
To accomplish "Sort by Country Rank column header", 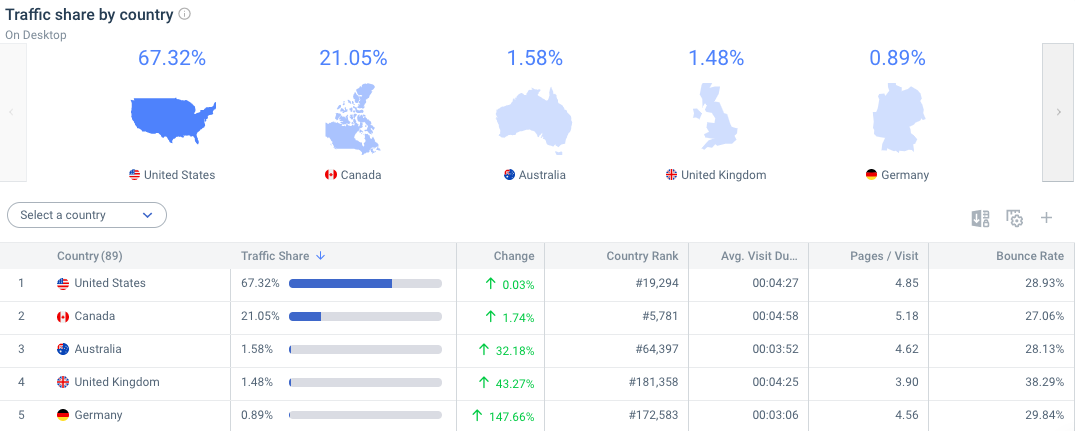I will (642, 256).
